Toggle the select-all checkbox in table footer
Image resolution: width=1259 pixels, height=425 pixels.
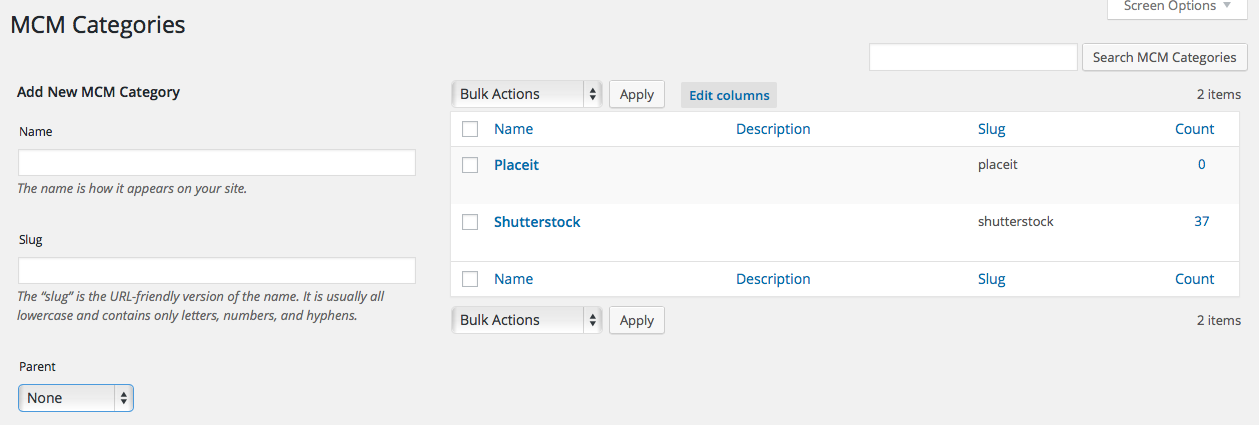[470, 279]
